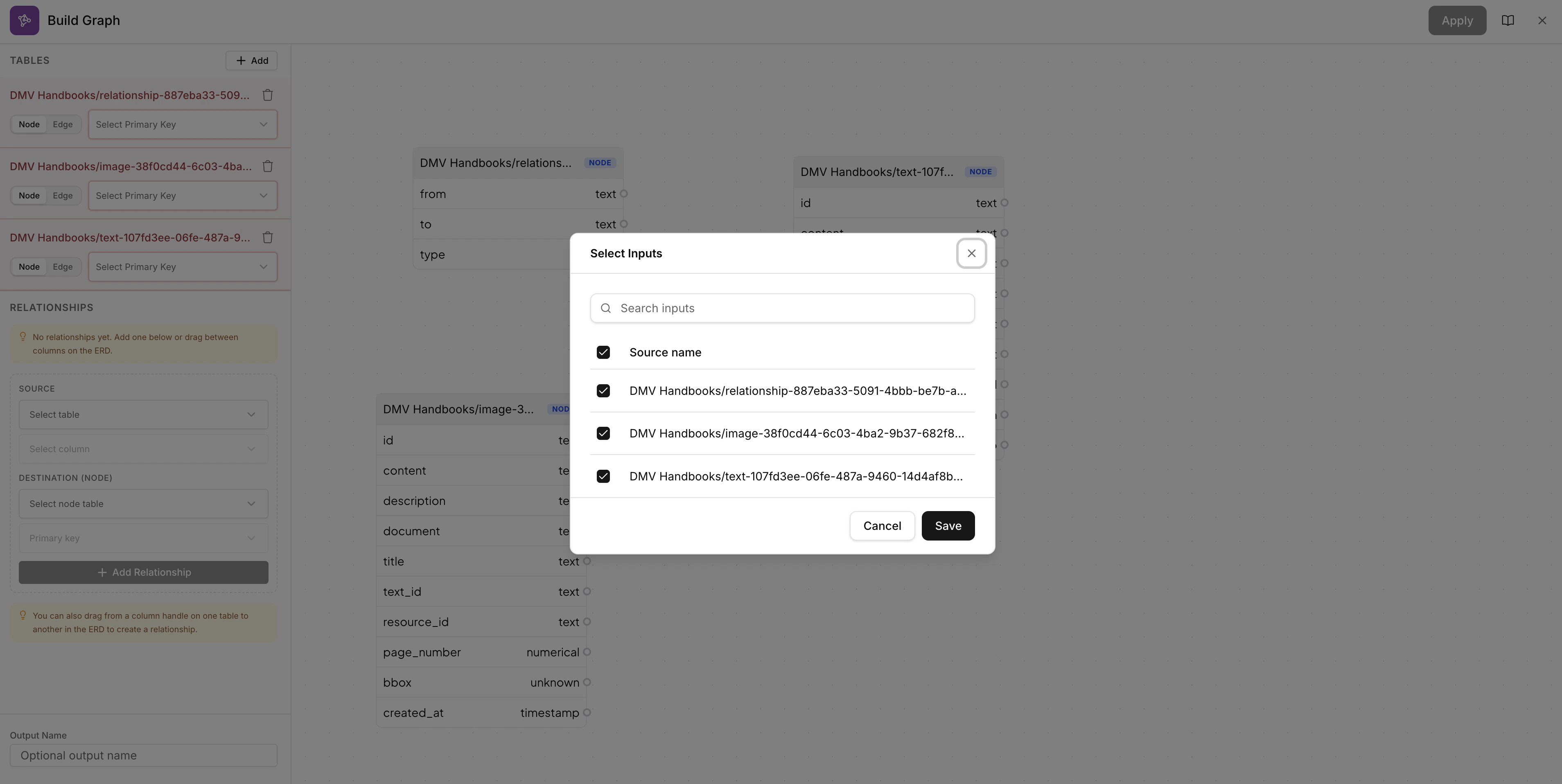Screen dimensions: 1562x784
Task: Click the lightbulb icon in the relationships tip
Action: coord(23,336)
